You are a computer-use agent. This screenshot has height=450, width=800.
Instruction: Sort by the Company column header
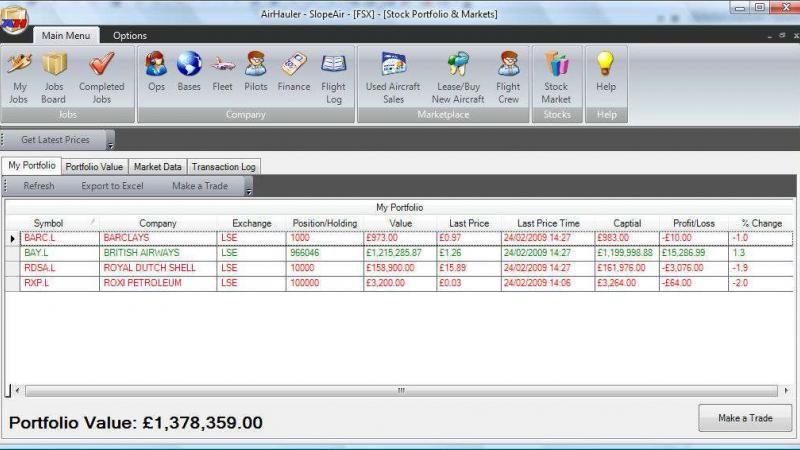click(158, 223)
